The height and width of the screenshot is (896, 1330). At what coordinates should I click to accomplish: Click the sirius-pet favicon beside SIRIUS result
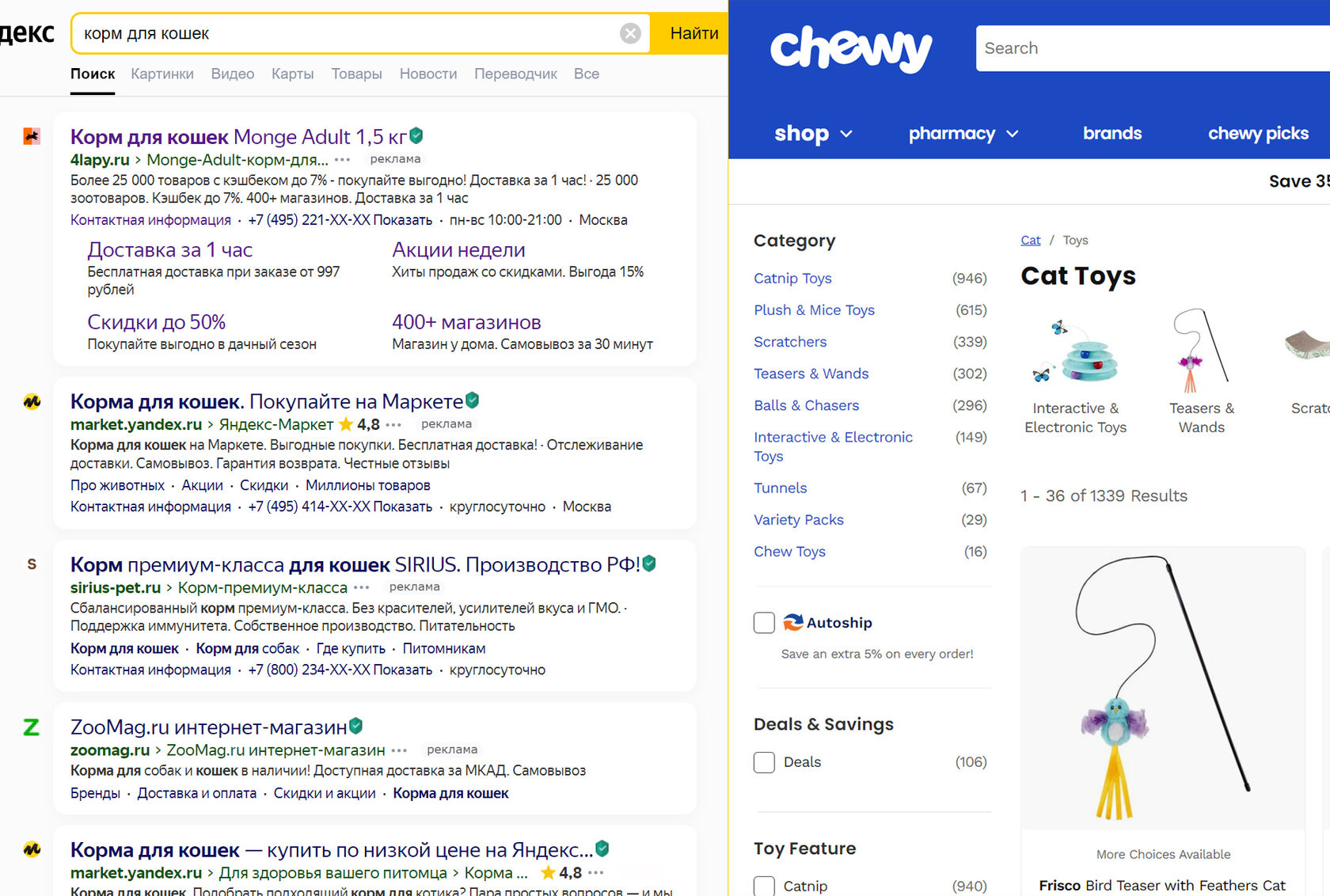(32, 564)
